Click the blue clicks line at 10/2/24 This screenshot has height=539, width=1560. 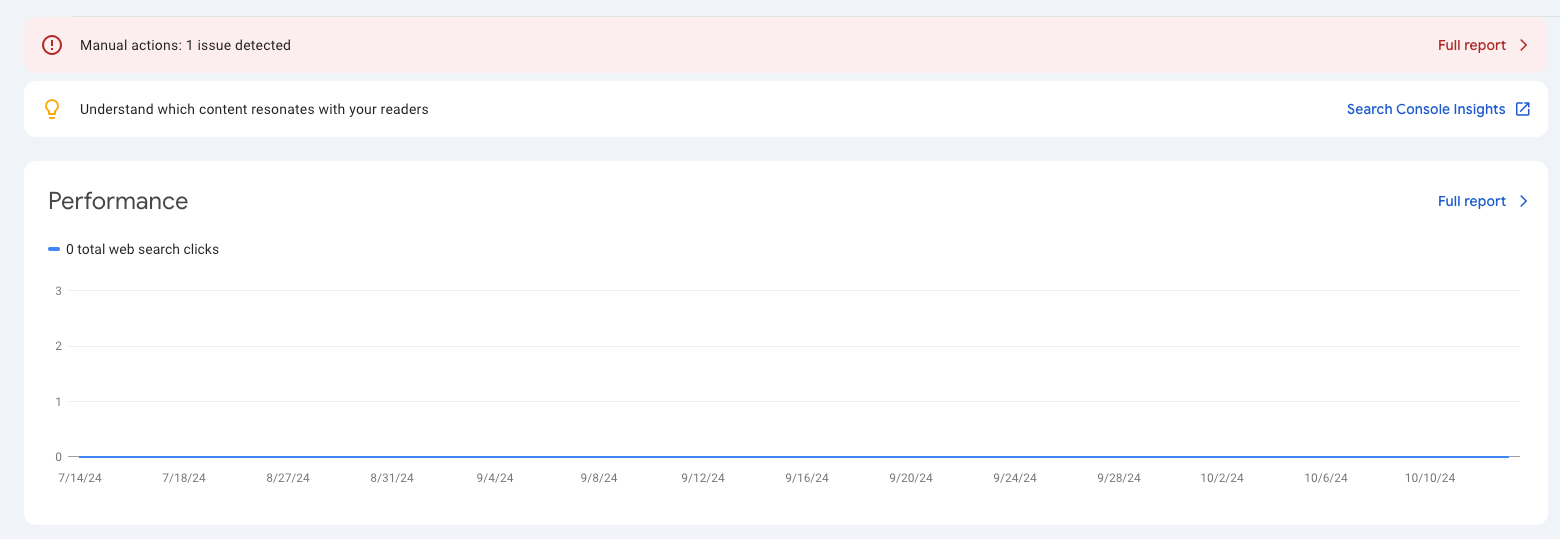point(1222,457)
